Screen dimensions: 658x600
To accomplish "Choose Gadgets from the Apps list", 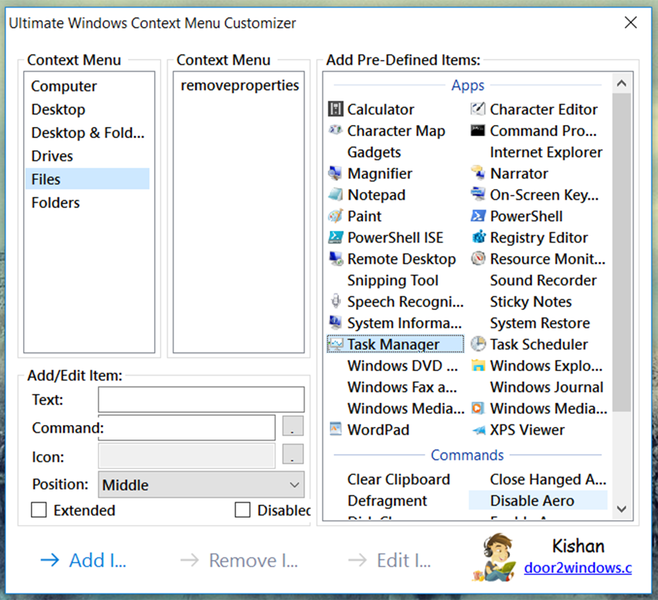I will (374, 152).
